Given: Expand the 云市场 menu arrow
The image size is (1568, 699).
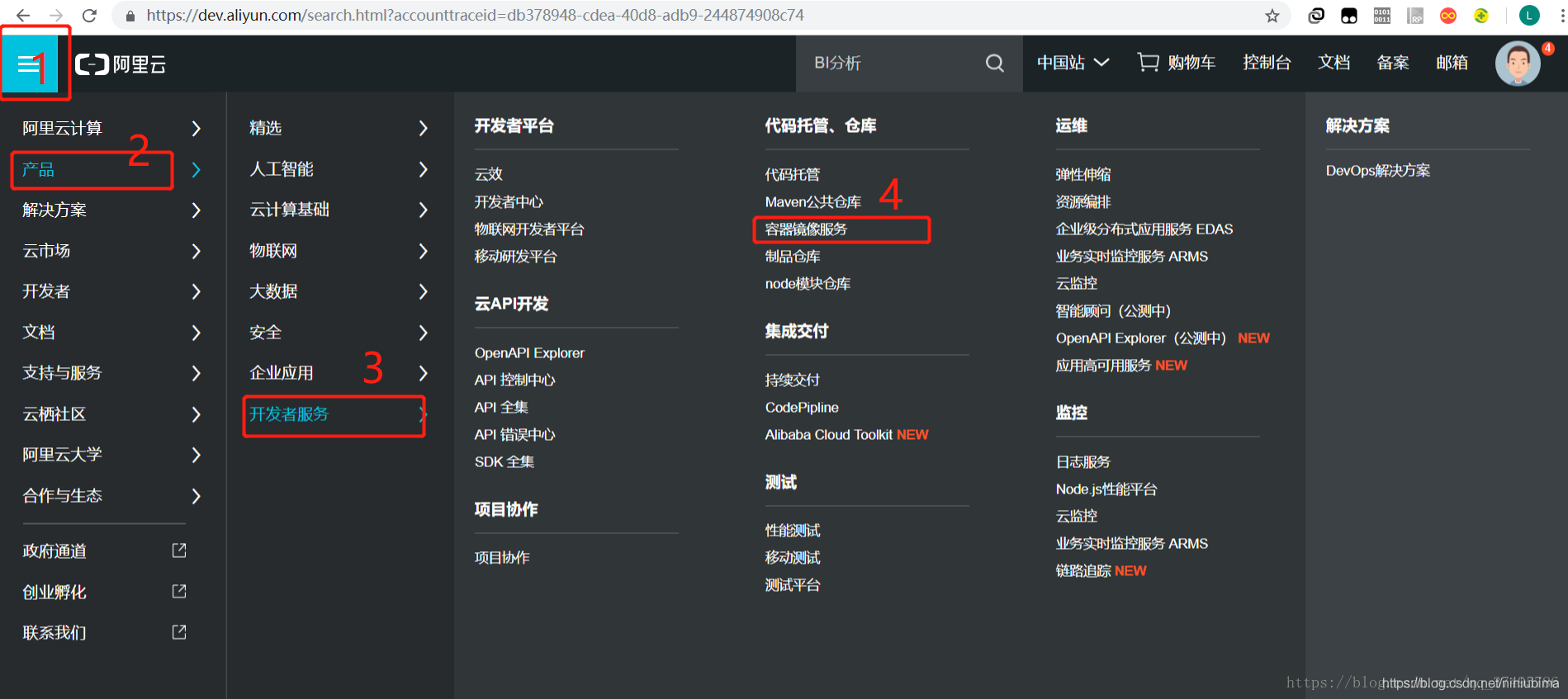Looking at the screenshot, I should coord(196,251).
